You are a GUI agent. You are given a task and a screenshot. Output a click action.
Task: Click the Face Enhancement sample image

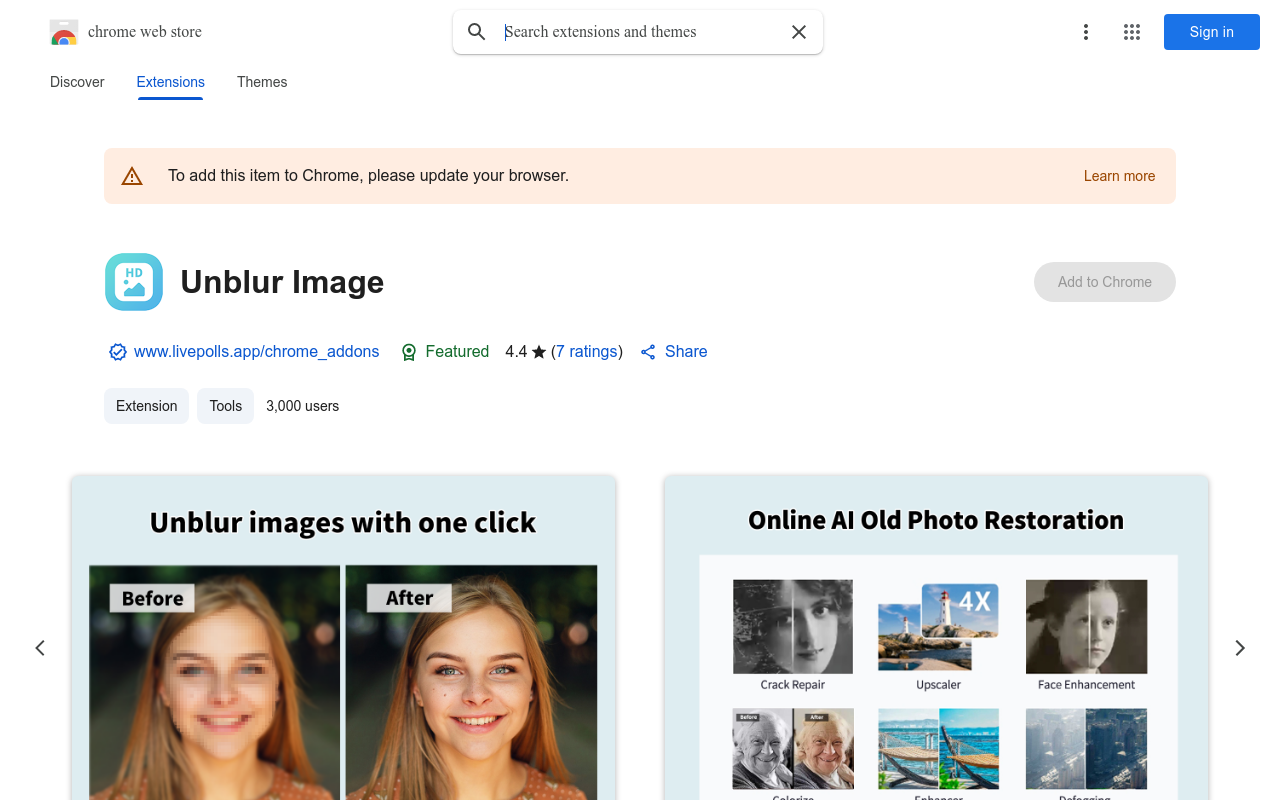click(x=1086, y=626)
